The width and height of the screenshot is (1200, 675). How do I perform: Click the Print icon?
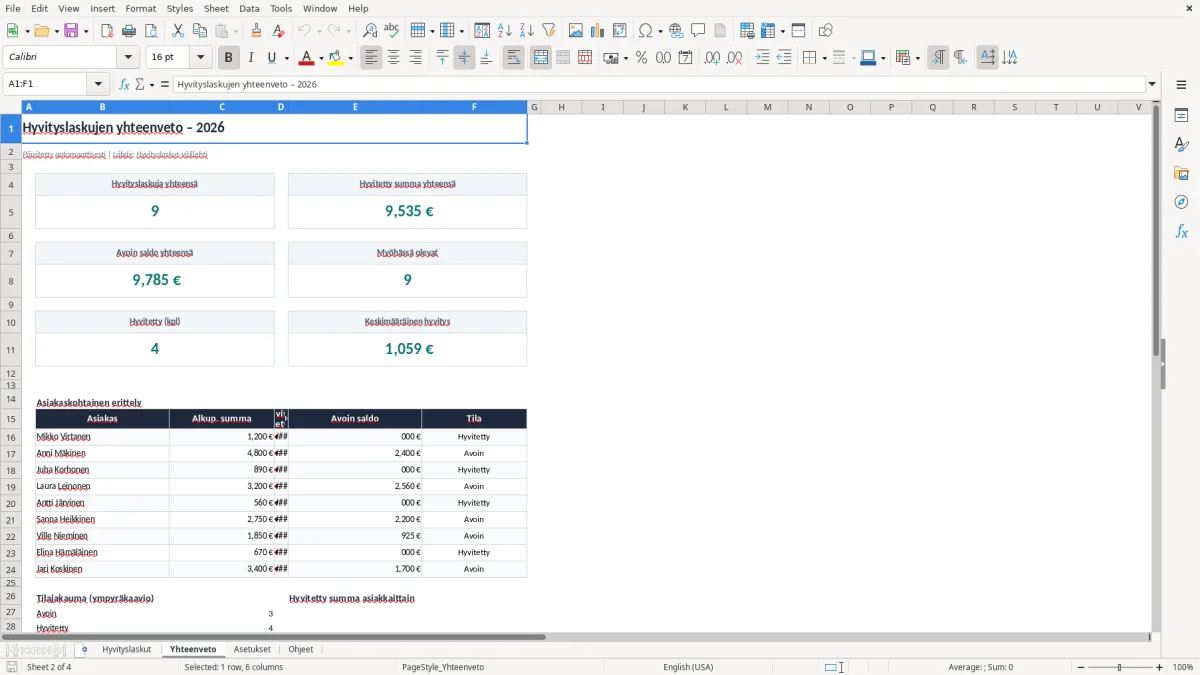(x=129, y=31)
